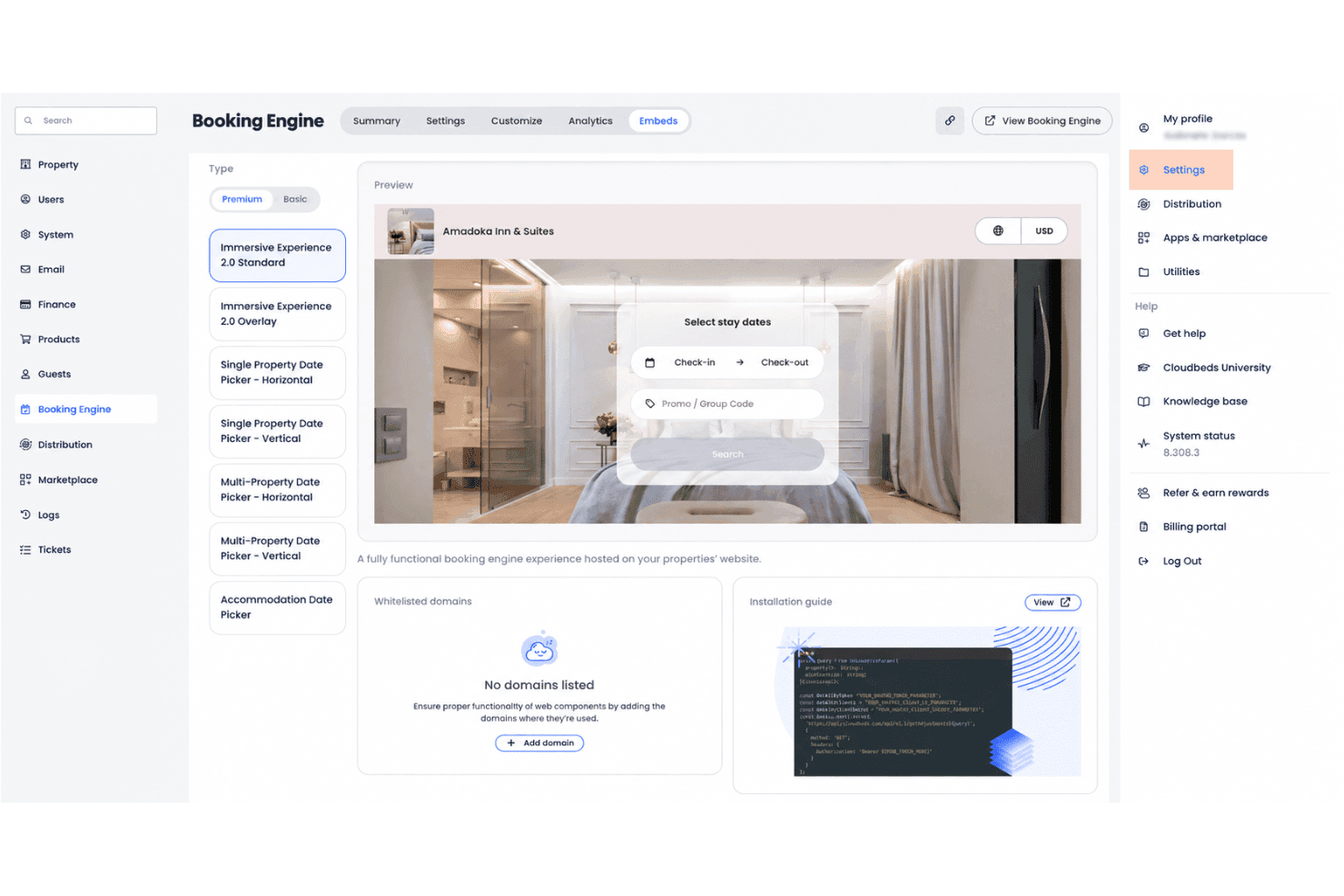
Task: Click the Search button in preview
Action: coord(727,454)
